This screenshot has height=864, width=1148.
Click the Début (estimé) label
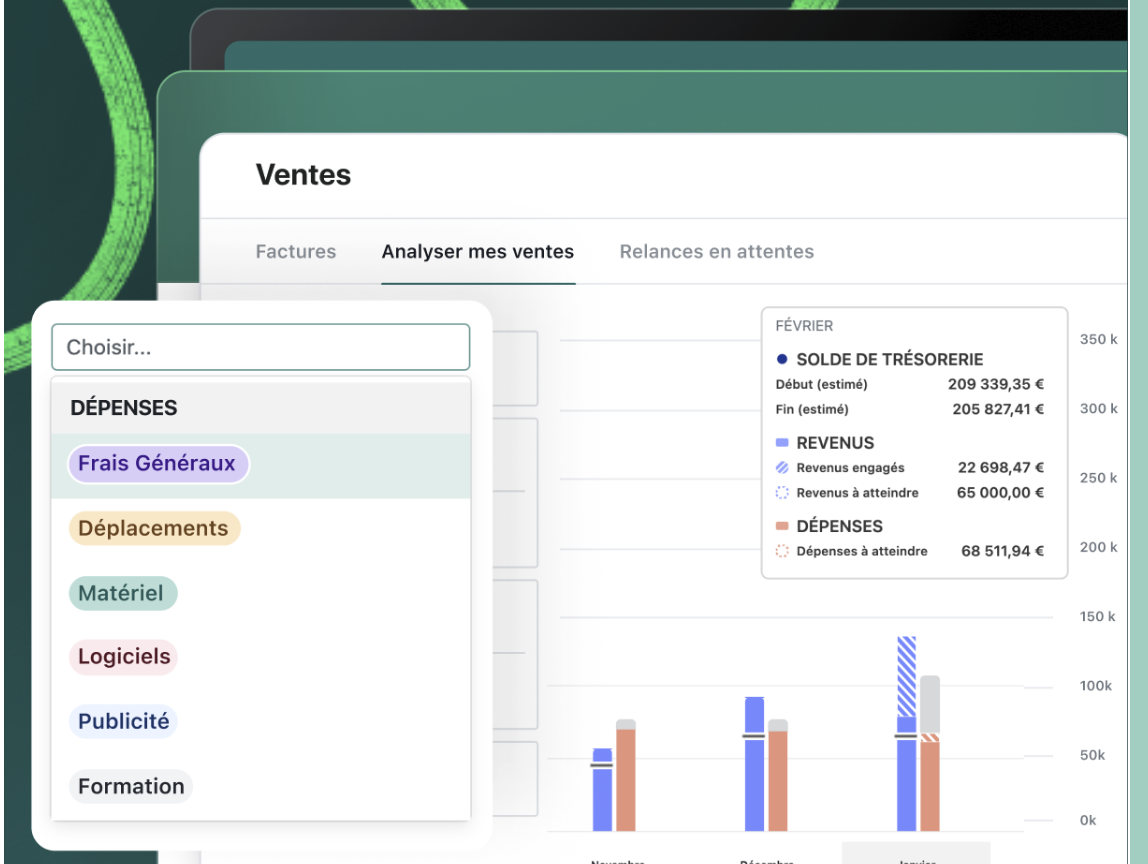[821, 384]
